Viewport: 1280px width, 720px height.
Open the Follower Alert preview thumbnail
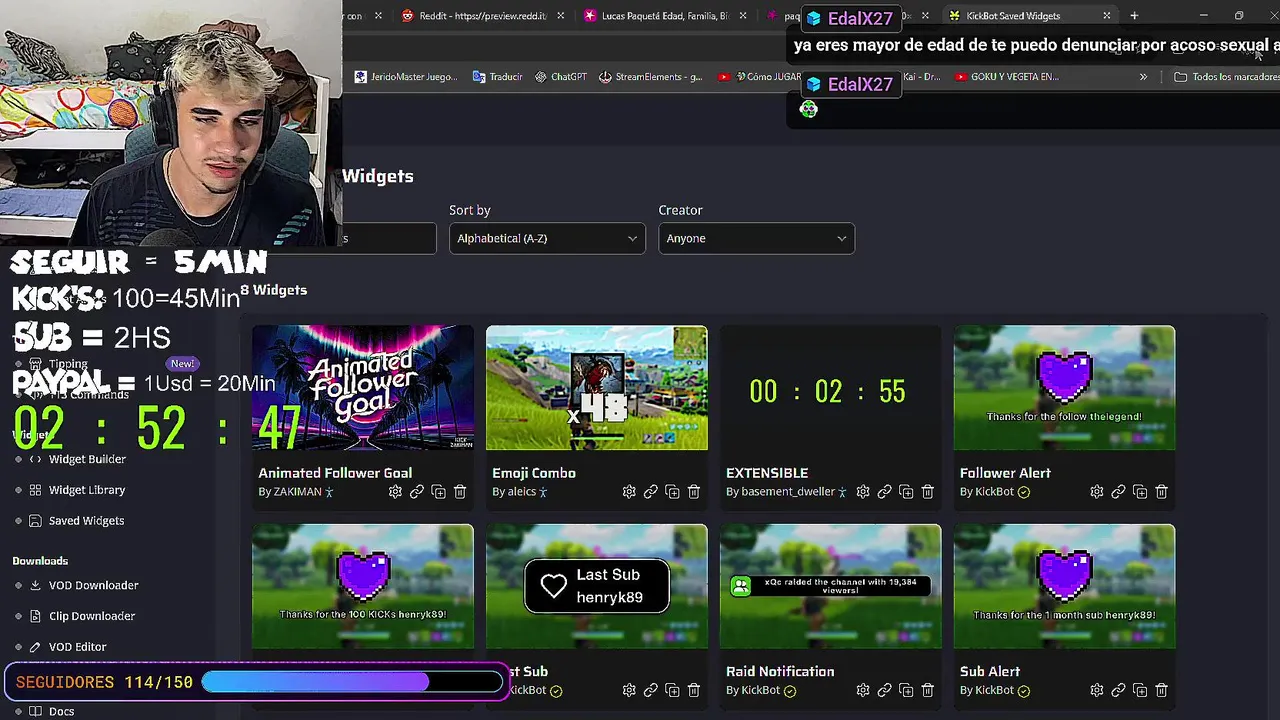pyautogui.click(x=1065, y=388)
